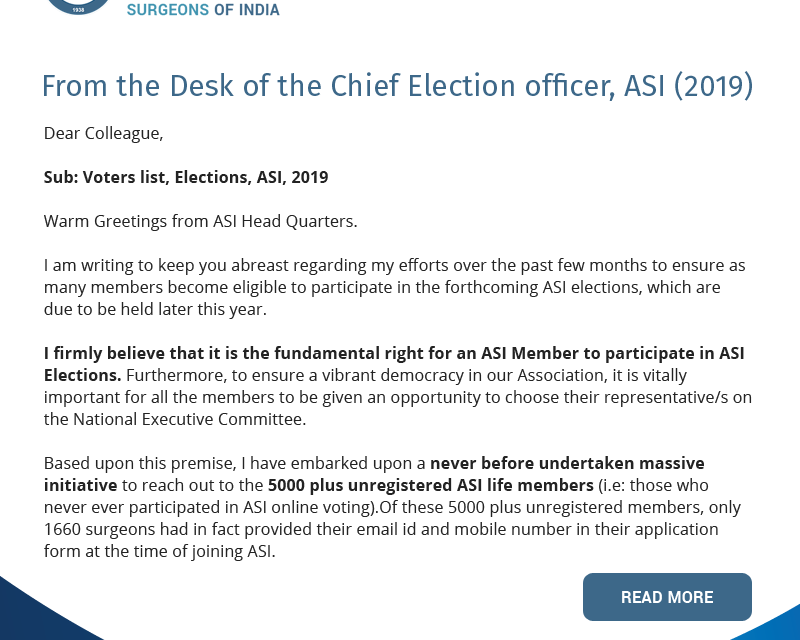Click the 'ASI (2019)' part of the heading
Viewport: 800px width, 640px height.
click(x=688, y=86)
